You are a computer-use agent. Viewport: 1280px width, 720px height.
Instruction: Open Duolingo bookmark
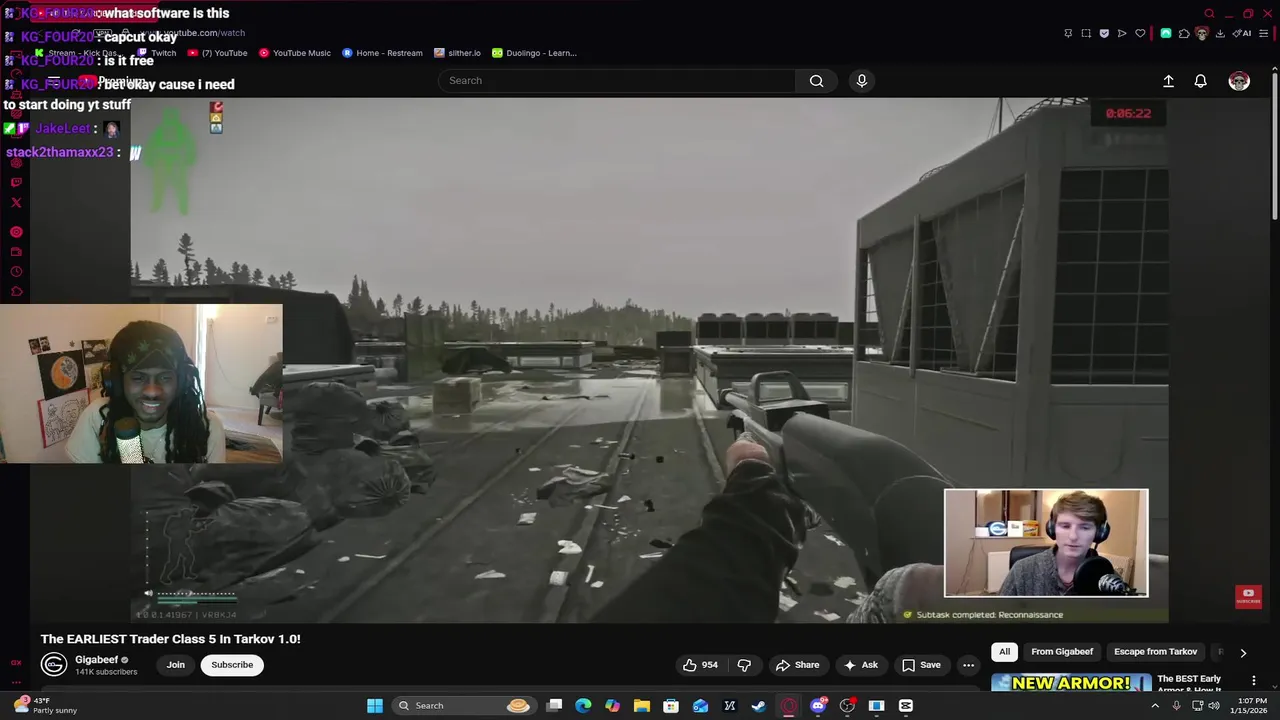coord(534,53)
